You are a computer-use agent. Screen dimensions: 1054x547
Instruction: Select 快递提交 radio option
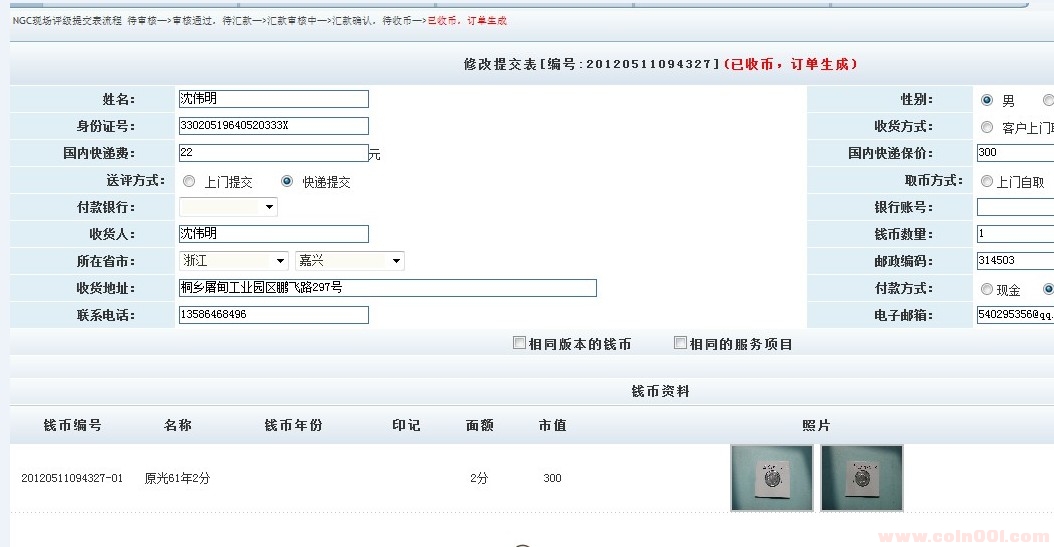click(288, 182)
